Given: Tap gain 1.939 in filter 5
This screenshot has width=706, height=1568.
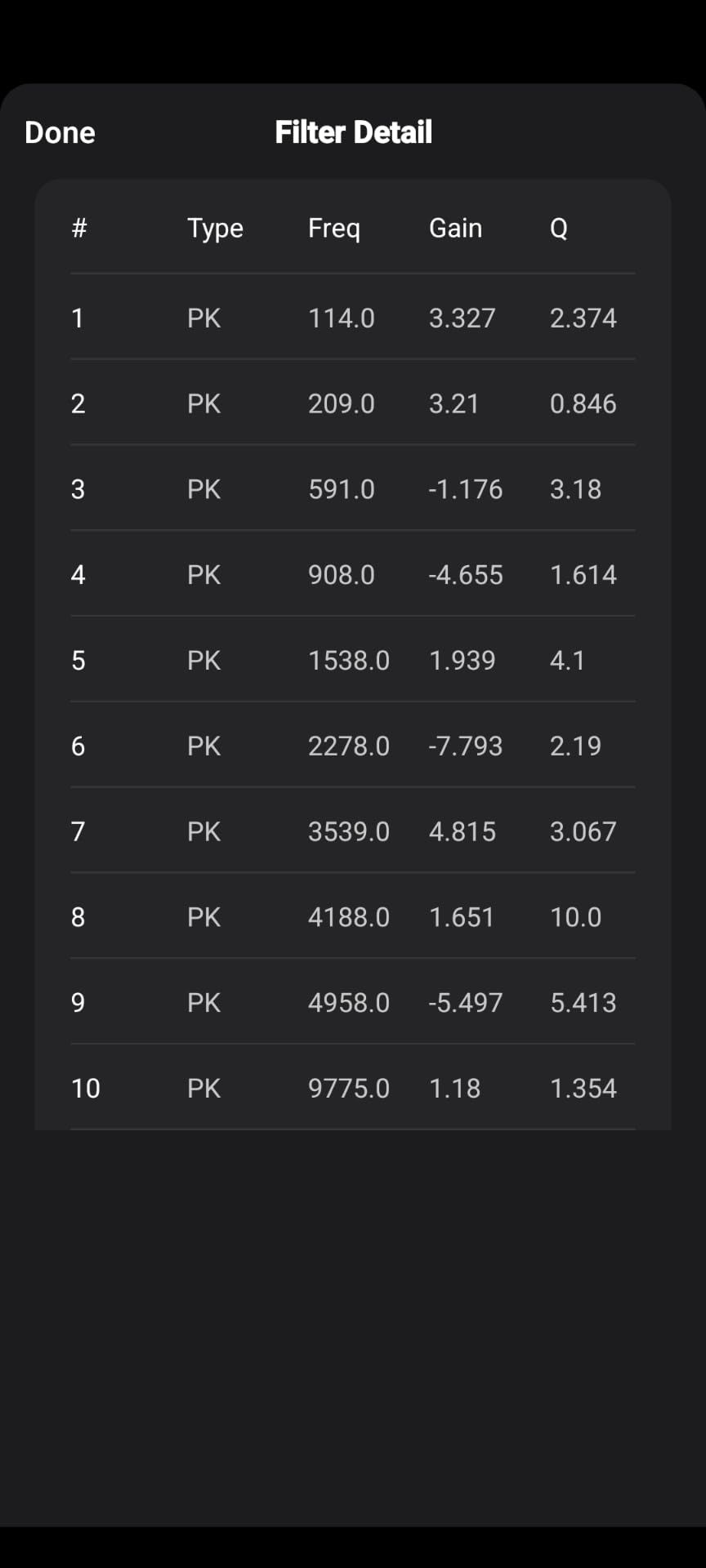Looking at the screenshot, I should coord(462,660).
